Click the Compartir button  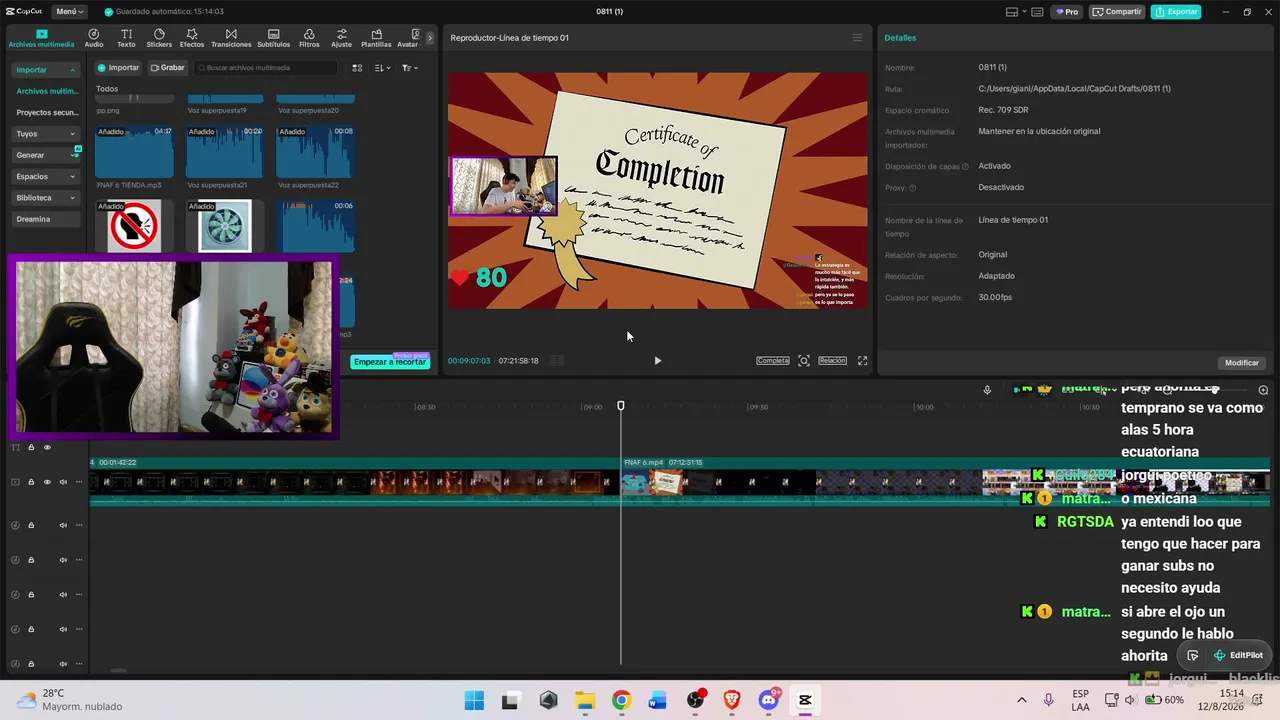(1117, 12)
